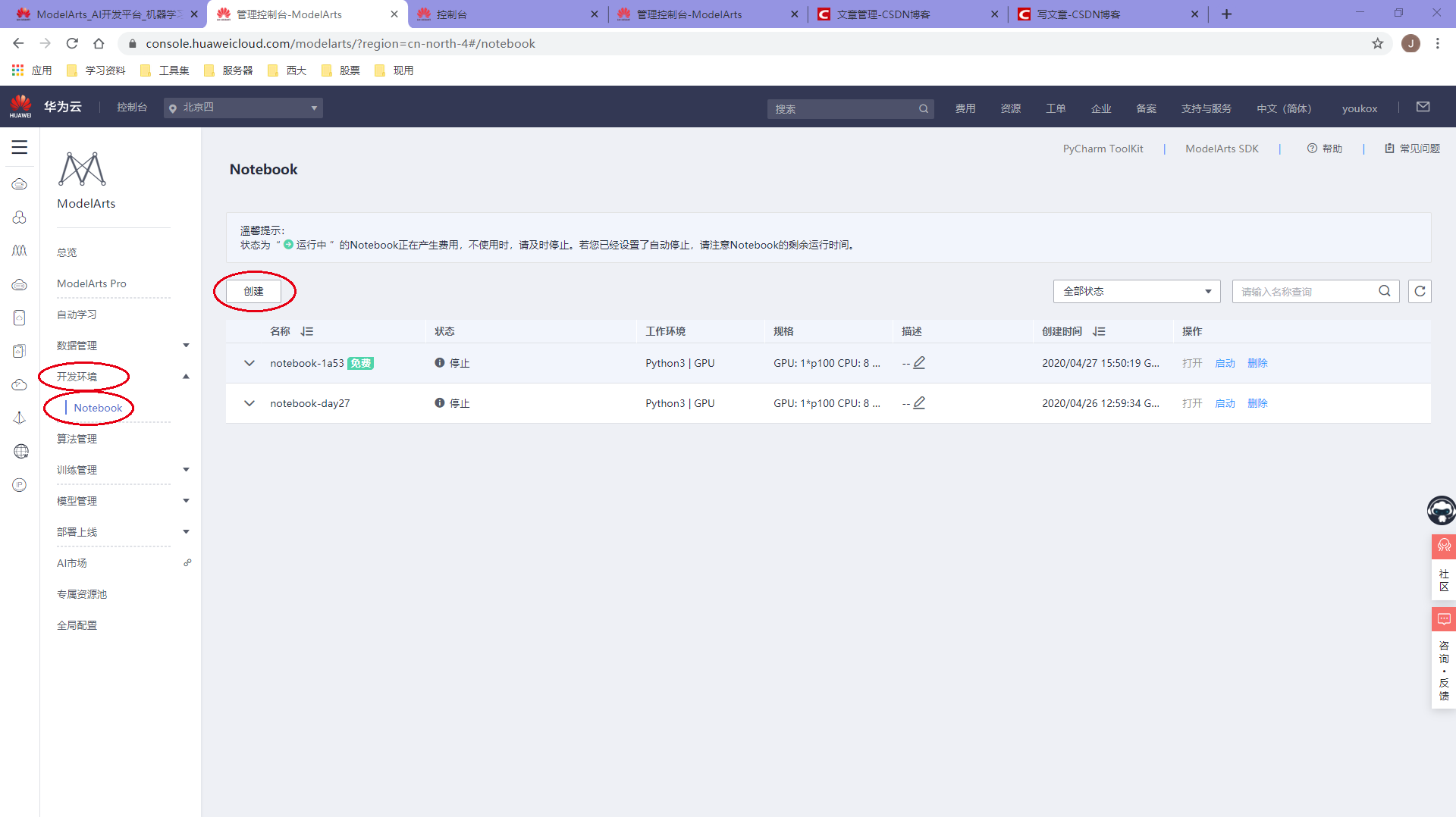Open PyCharm ToolKit link

click(x=1103, y=149)
